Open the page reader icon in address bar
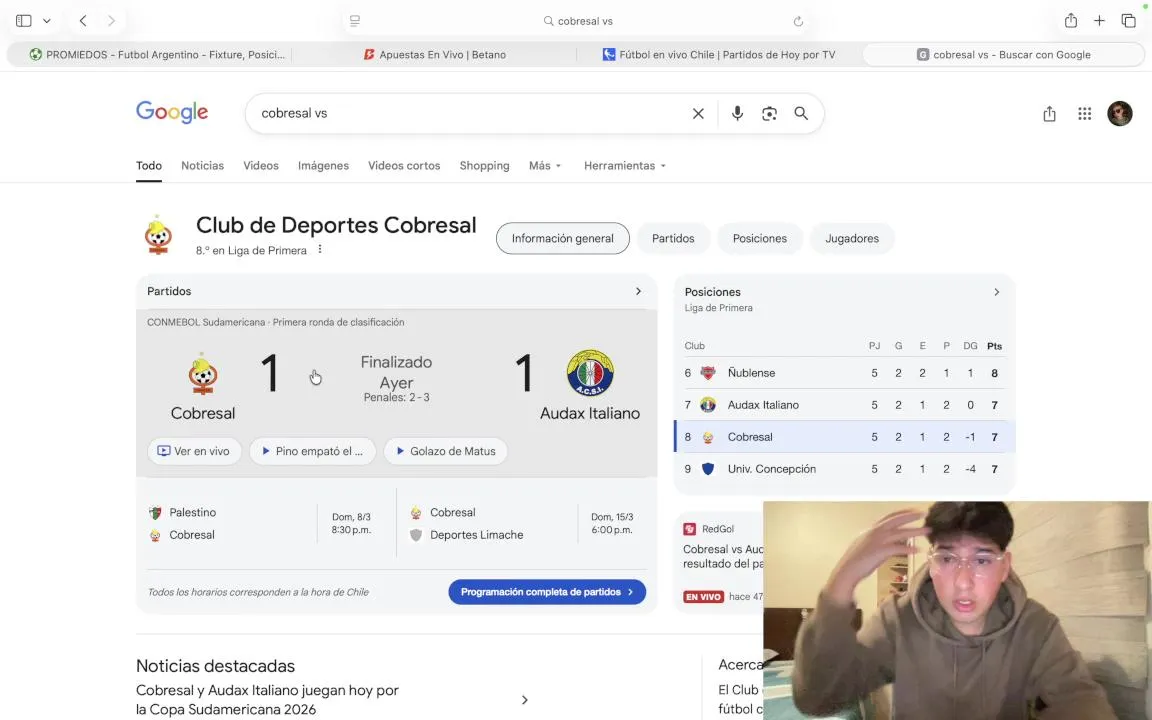The height and width of the screenshot is (720, 1152). [355, 21]
